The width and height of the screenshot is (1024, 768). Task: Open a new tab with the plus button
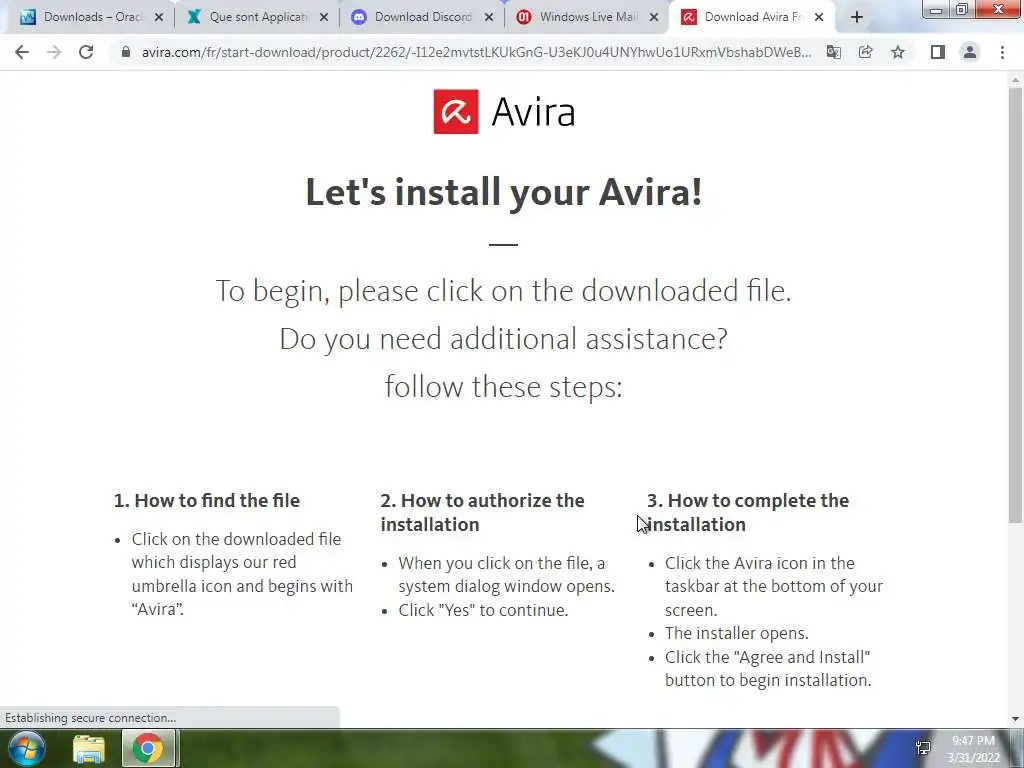857,18
